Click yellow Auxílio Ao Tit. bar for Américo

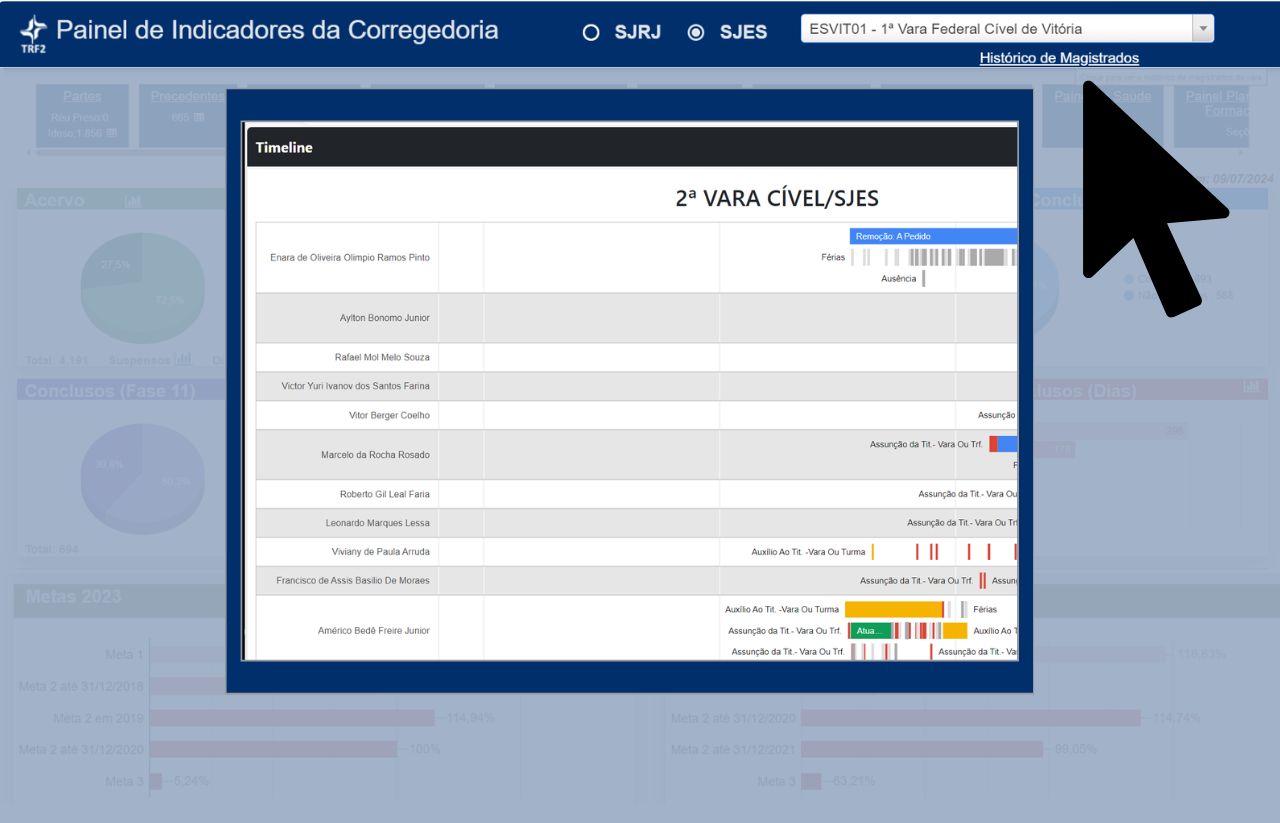point(893,609)
